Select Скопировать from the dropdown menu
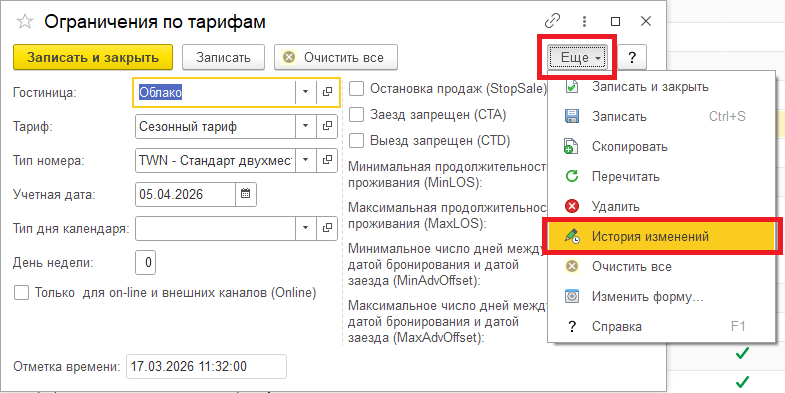This screenshot has height=393, width=785. (662, 147)
